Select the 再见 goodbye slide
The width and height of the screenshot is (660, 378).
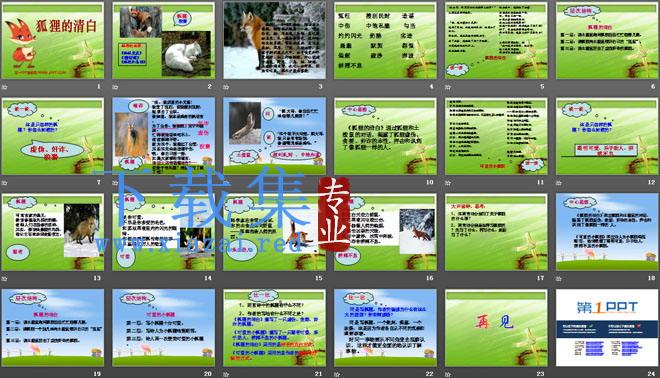click(x=496, y=327)
